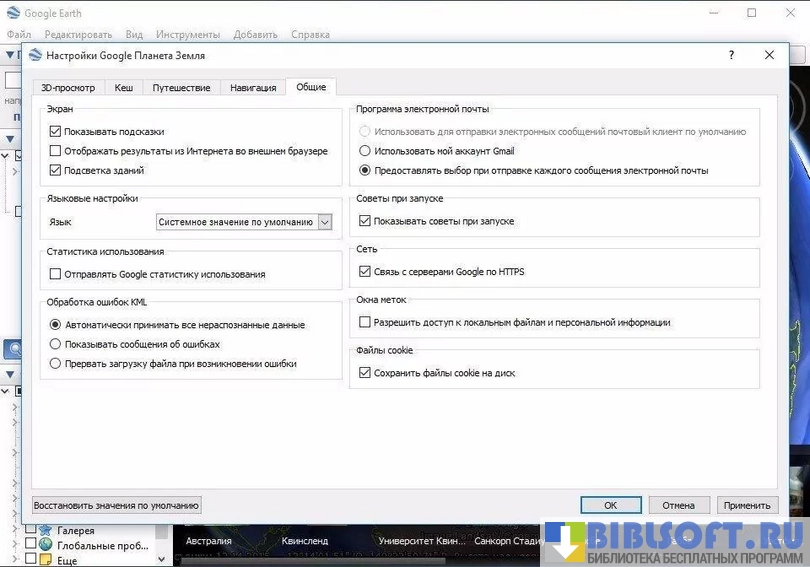Screen dimensions: 810x567
Task: Click the Глобальные проб... globe layer icon
Action: coord(47,545)
